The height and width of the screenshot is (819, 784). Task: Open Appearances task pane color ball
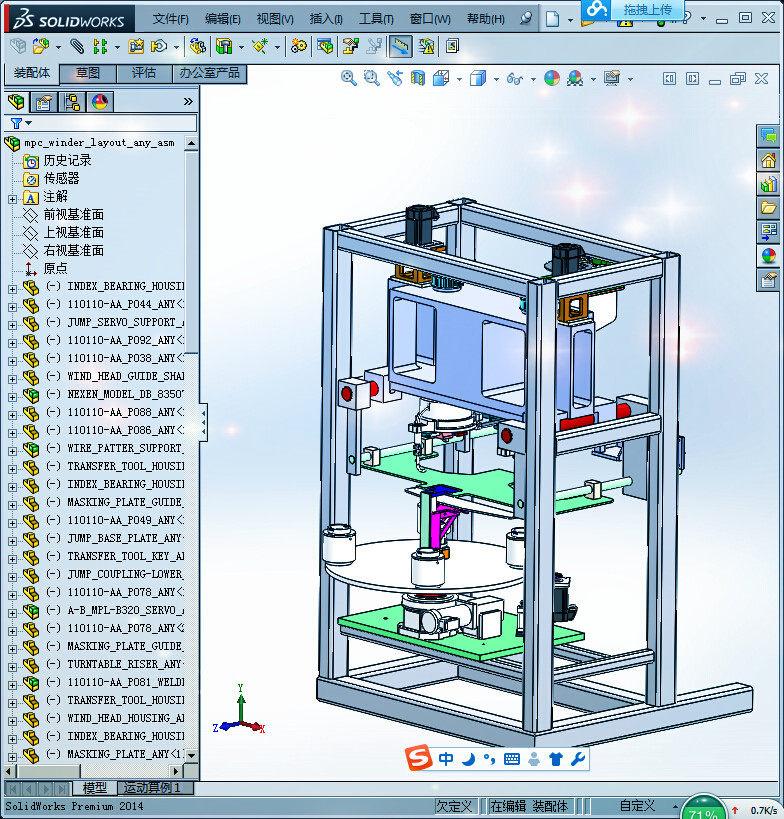pyautogui.click(x=769, y=256)
